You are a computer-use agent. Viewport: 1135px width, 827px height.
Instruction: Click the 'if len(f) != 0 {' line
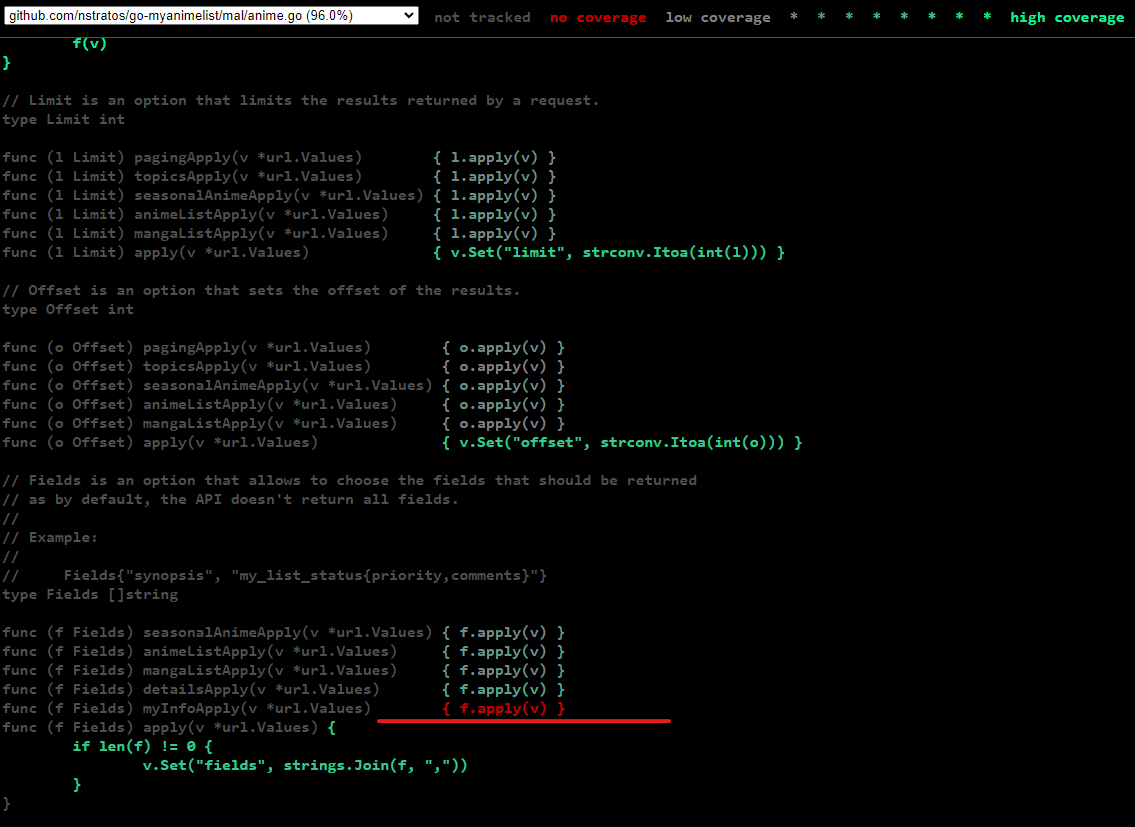click(x=142, y=747)
